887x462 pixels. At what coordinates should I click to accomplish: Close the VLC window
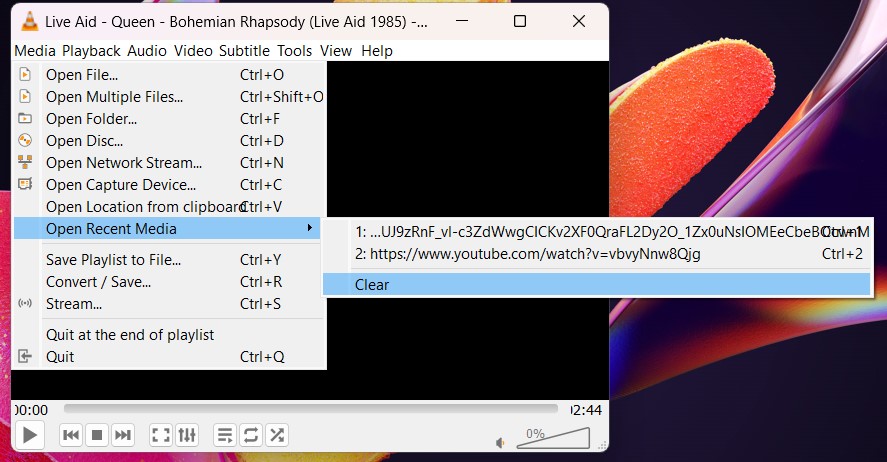(579, 21)
